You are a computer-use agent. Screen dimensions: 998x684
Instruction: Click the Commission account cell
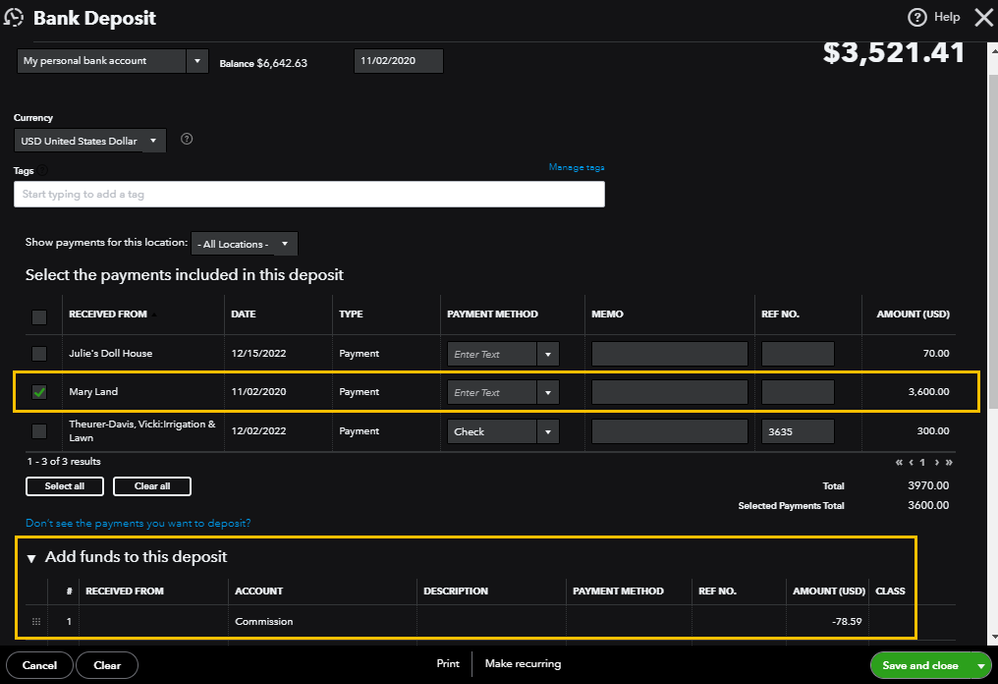(322, 622)
